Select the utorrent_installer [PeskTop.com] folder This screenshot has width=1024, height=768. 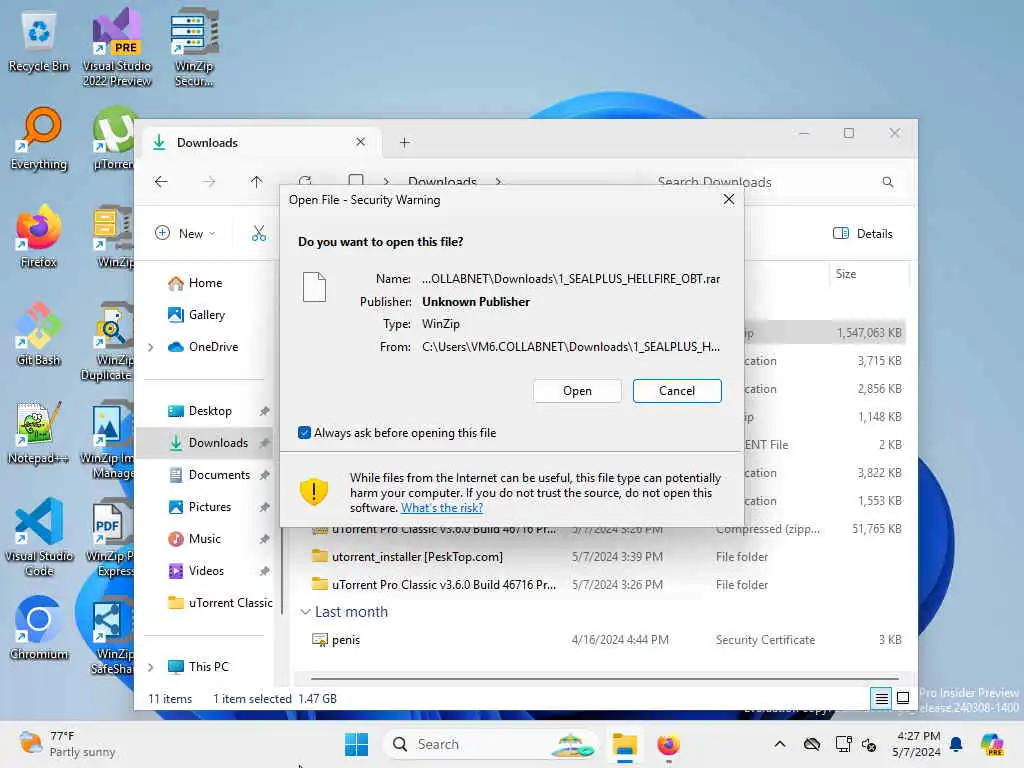point(606,557)
